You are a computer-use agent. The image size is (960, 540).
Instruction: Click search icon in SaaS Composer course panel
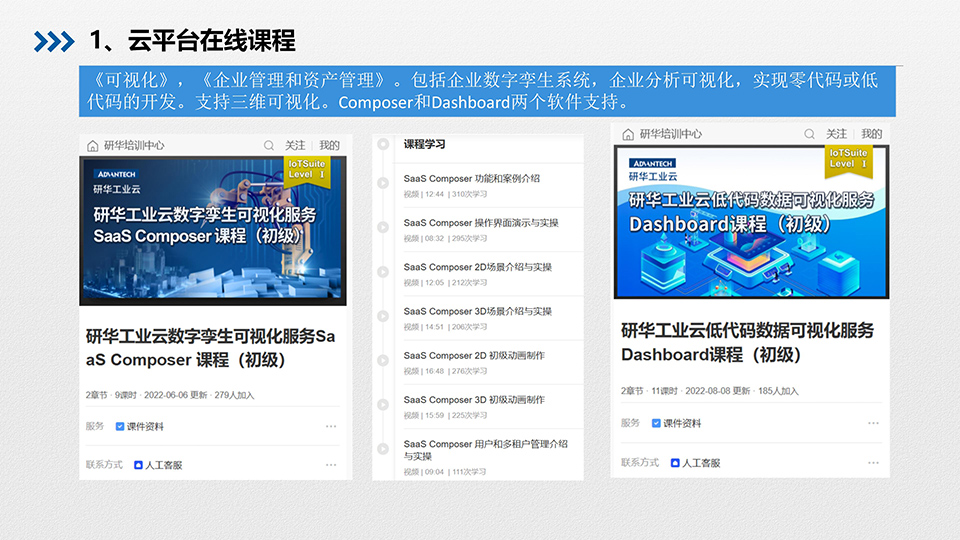pyautogui.click(x=269, y=145)
